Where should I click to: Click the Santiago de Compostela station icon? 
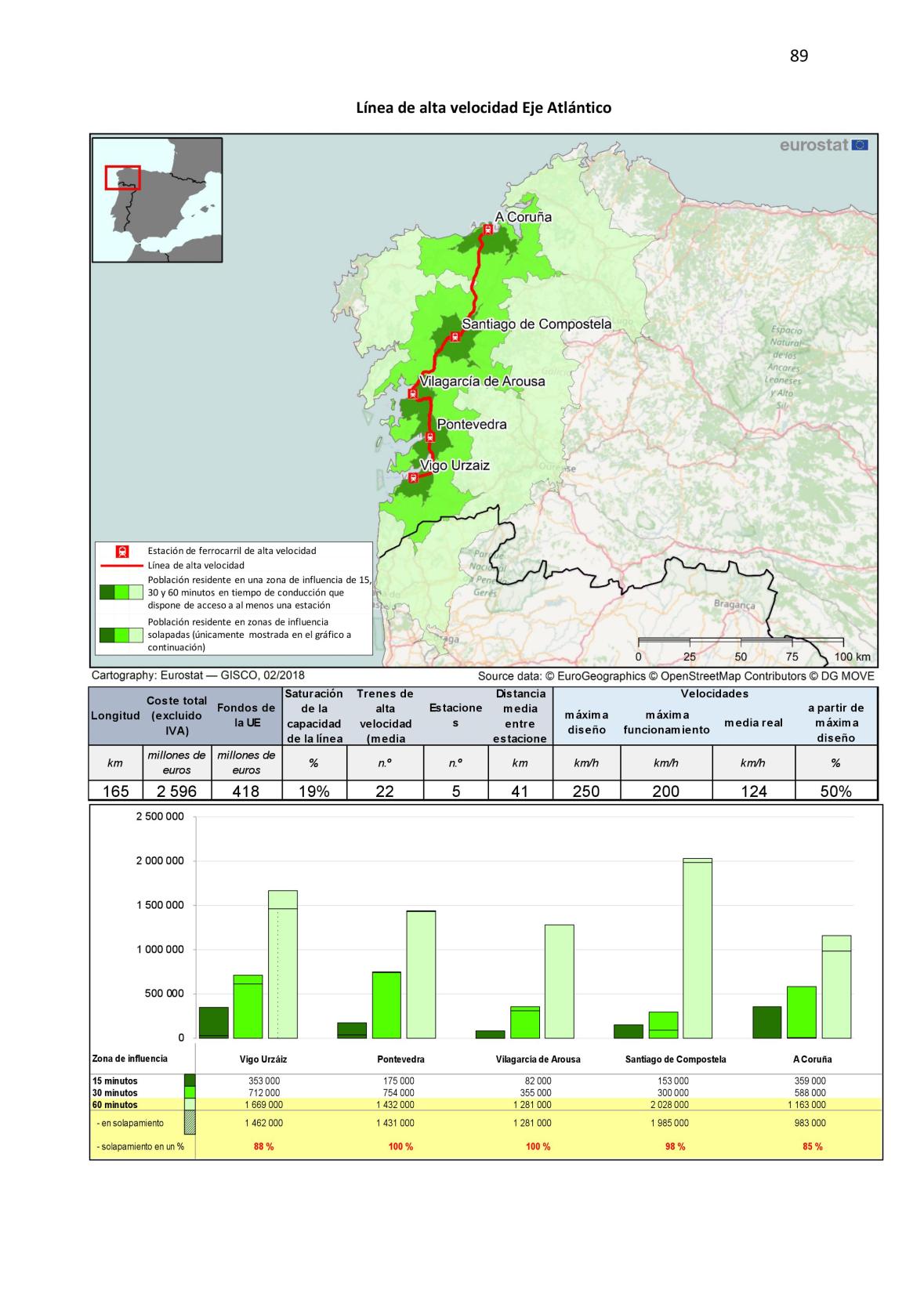455,338
